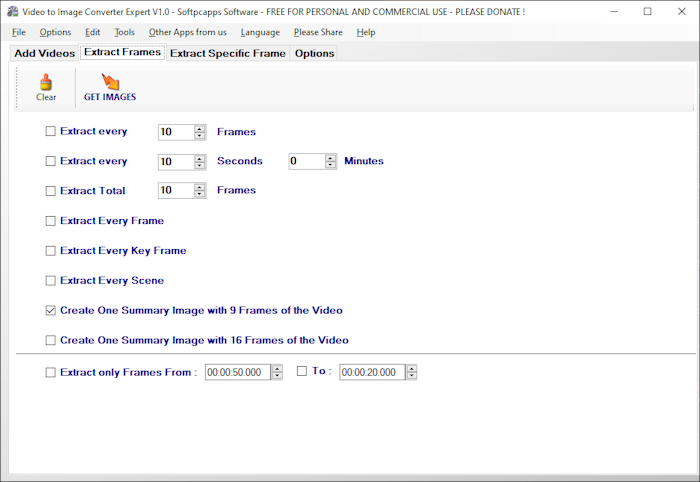The height and width of the screenshot is (482, 700).
Task: Click the To time 00:00:20.000 field
Action: coord(371,372)
